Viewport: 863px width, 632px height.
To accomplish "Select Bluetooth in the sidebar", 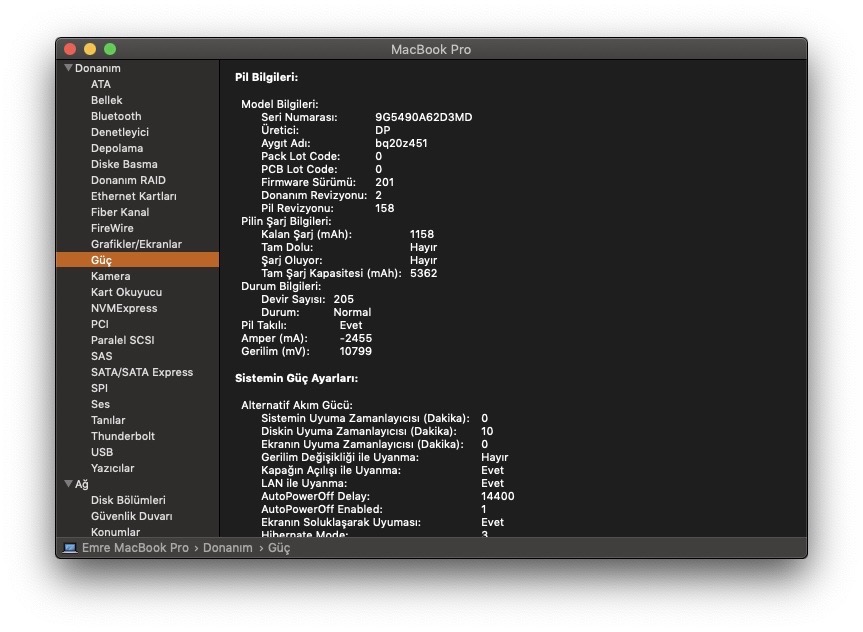I will [x=116, y=116].
